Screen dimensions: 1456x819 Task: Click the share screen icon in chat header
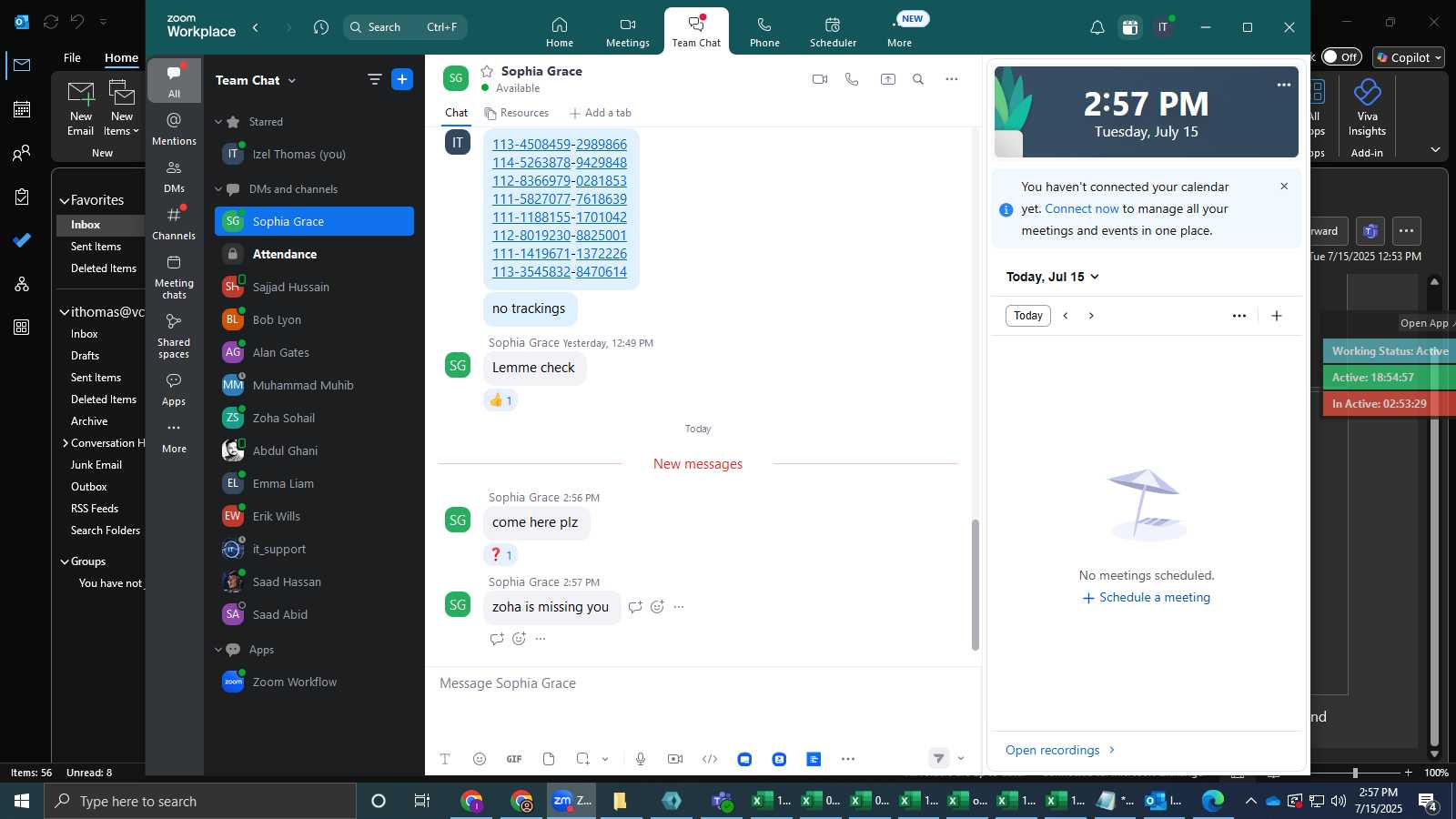point(887,79)
